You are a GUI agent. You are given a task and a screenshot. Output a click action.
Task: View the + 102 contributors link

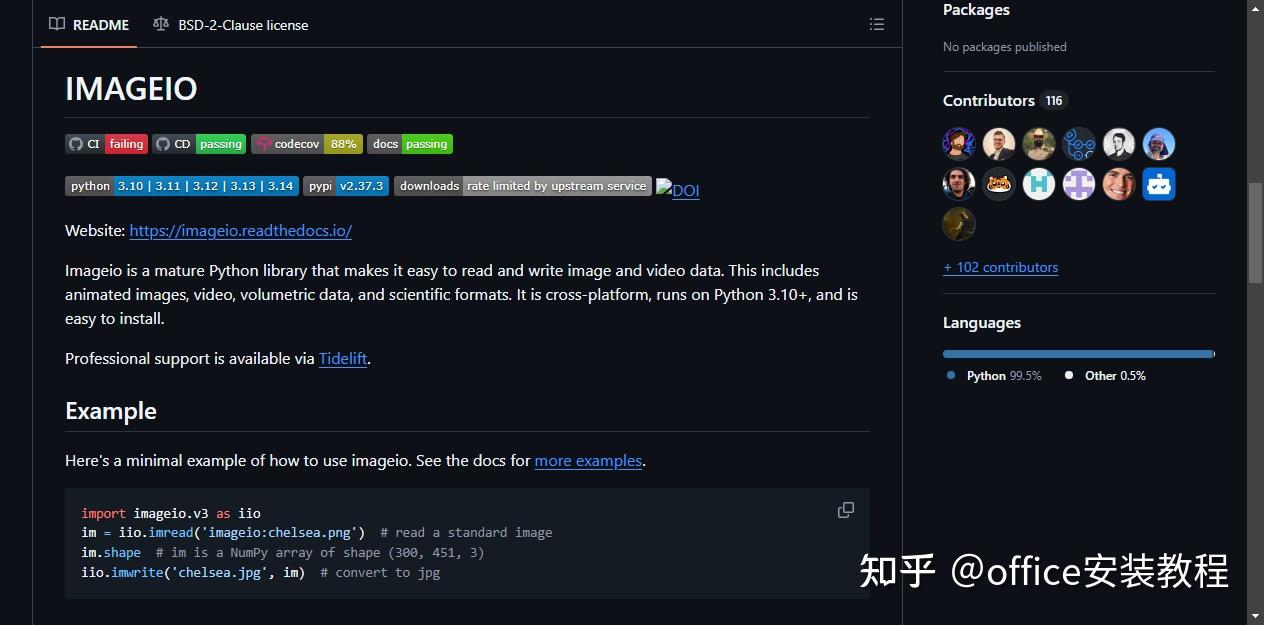point(1000,267)
